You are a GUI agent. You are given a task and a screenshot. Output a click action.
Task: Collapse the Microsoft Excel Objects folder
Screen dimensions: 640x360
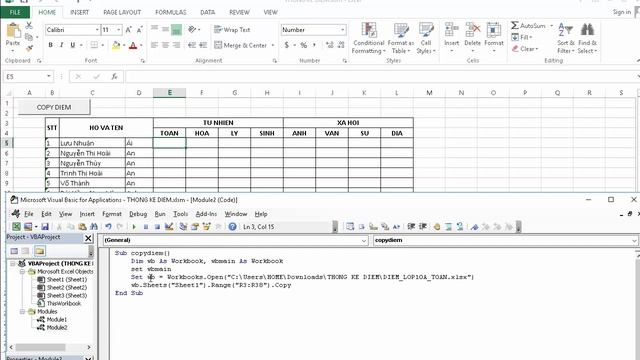(x=23, y=271)
